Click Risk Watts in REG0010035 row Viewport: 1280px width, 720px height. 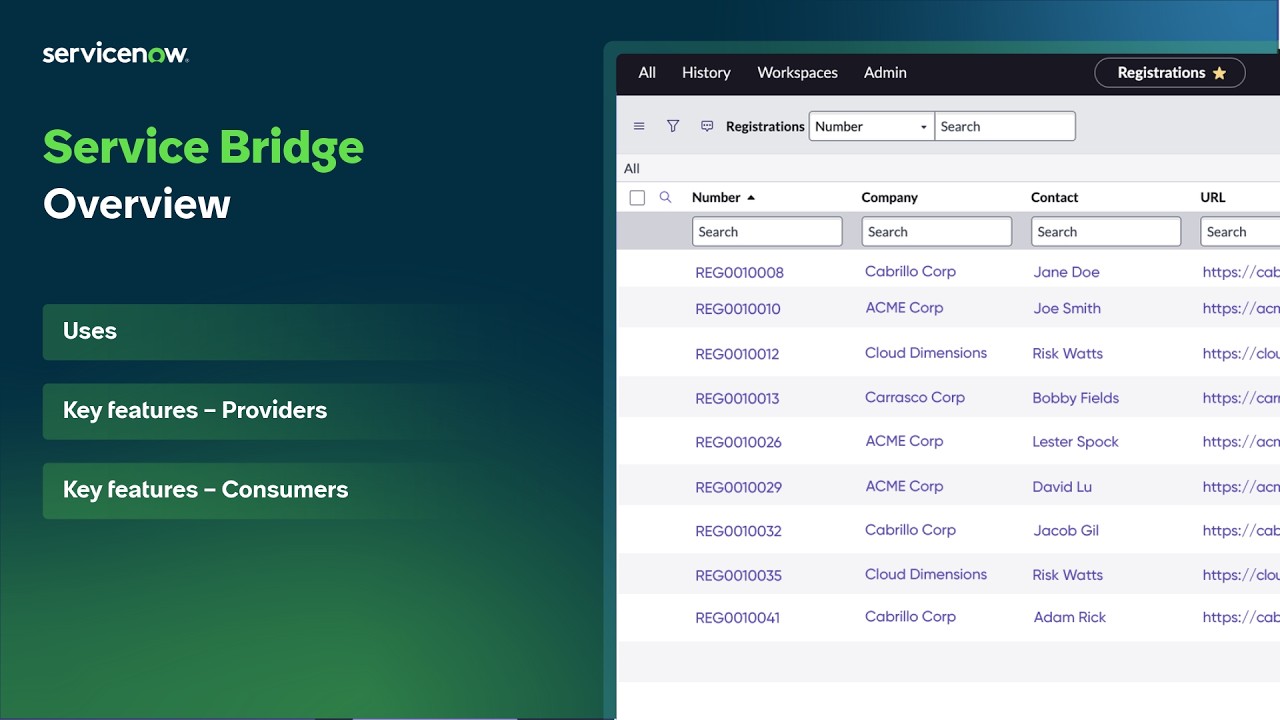click(x=1068, y=575)
